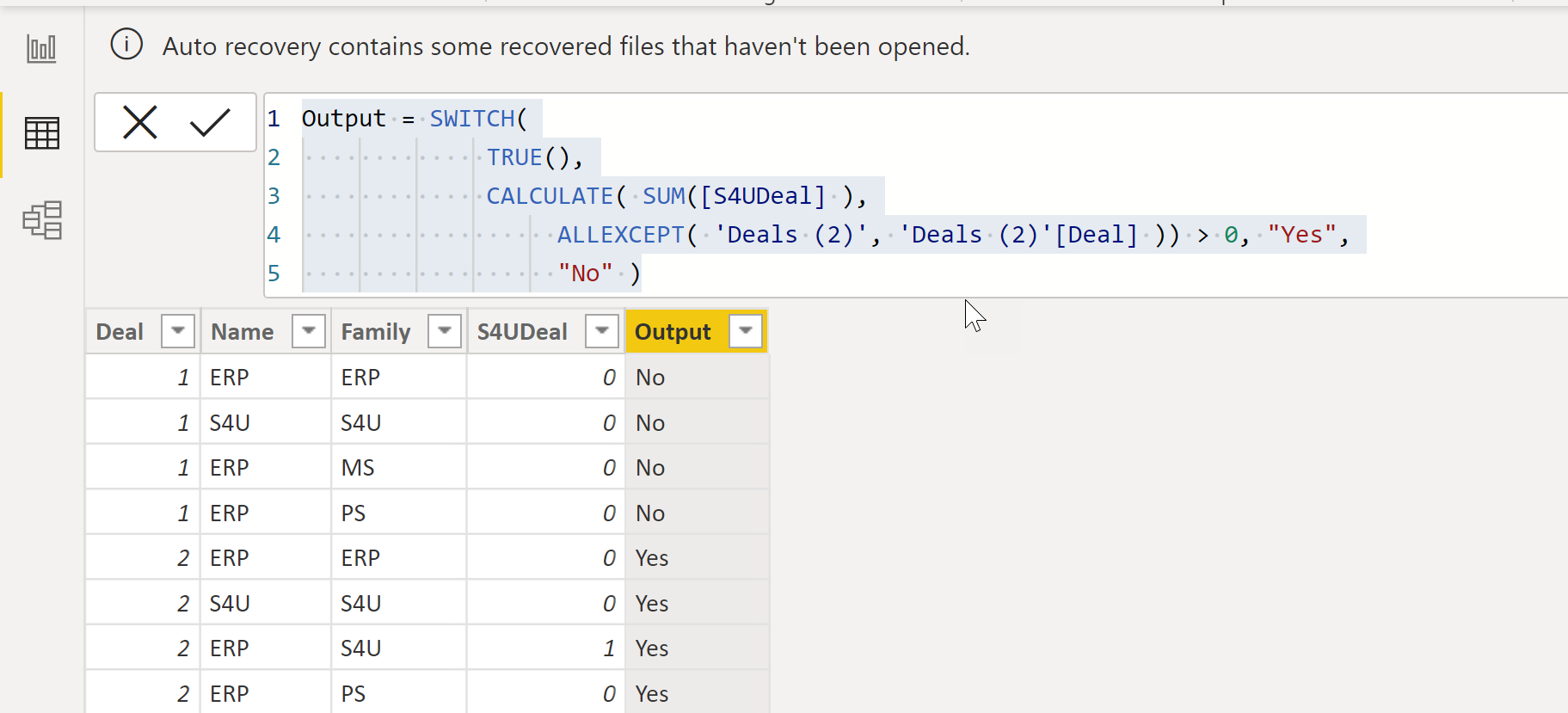Select the S4UDeal column header
The width and height of the screenshot is (1568, 713).
[546, 331]
